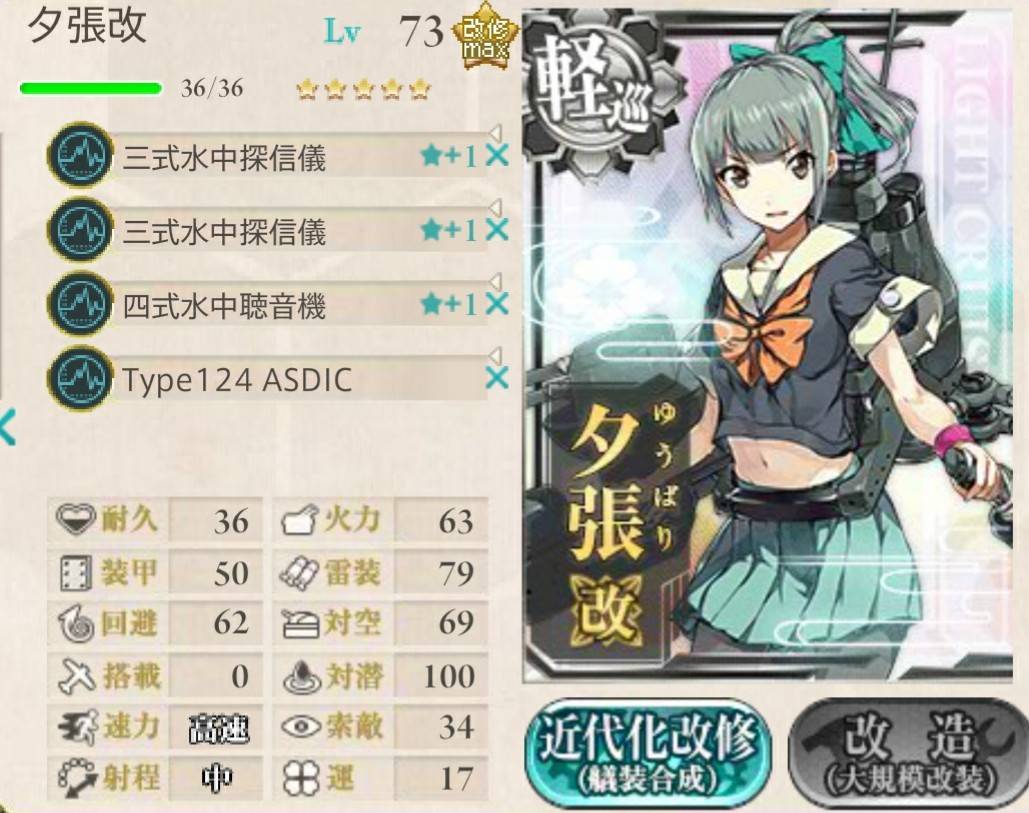1029x813 pixels.
Task: Expand the small triangle above first equipment slot
Action: pos(495,134)
